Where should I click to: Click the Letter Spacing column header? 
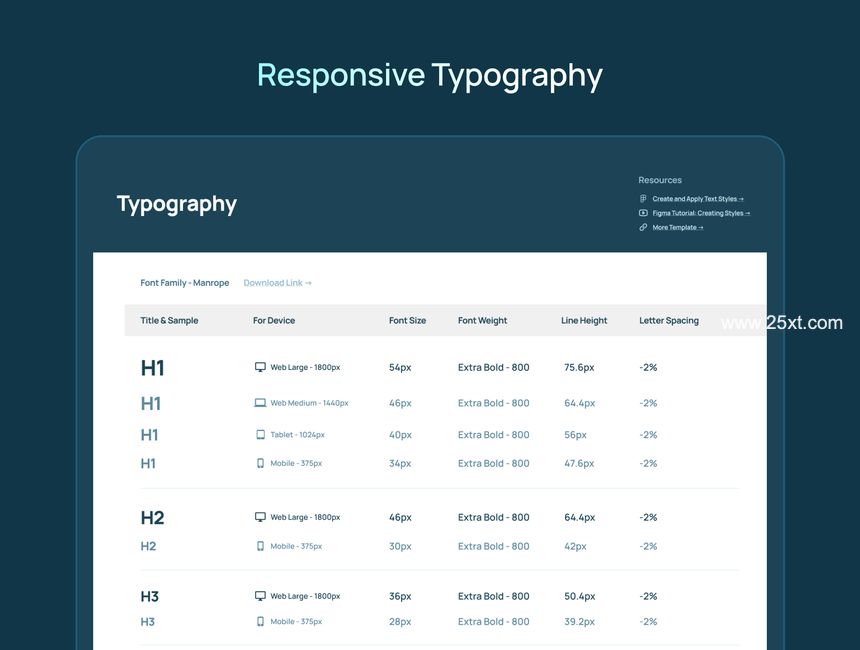pyautogui.click(x=669, y=320)
